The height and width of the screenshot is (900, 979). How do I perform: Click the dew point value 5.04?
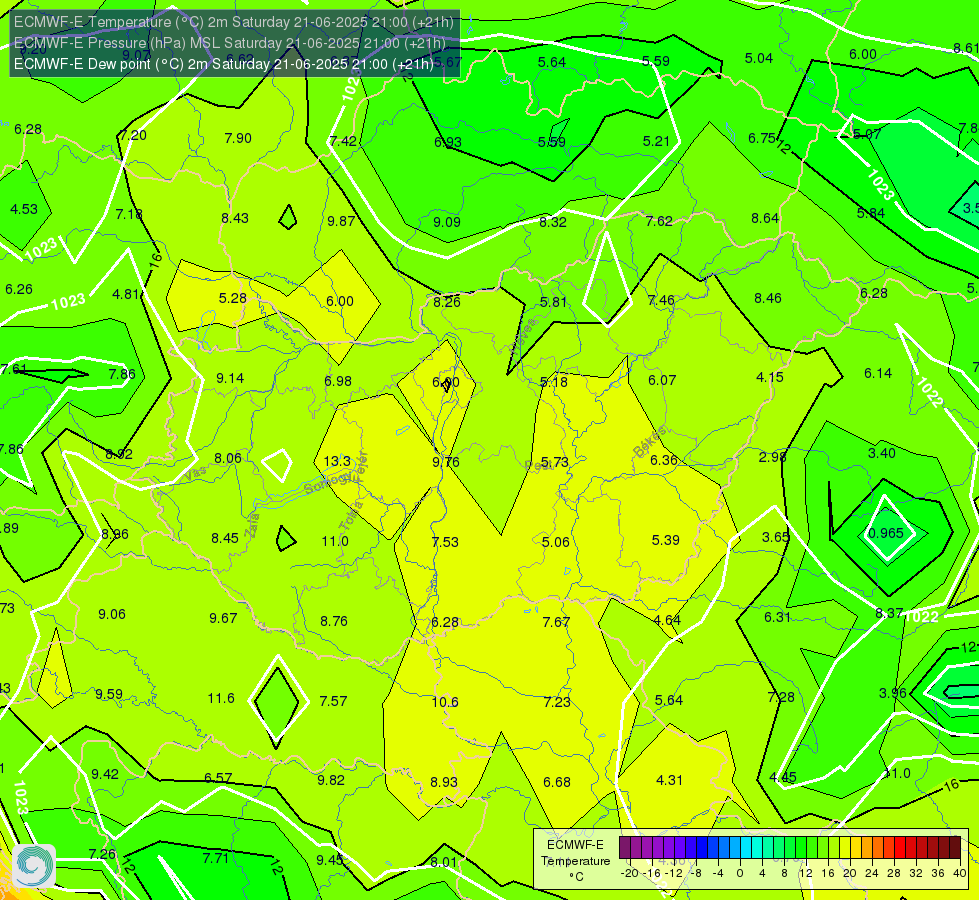click(x=759, y=58)
